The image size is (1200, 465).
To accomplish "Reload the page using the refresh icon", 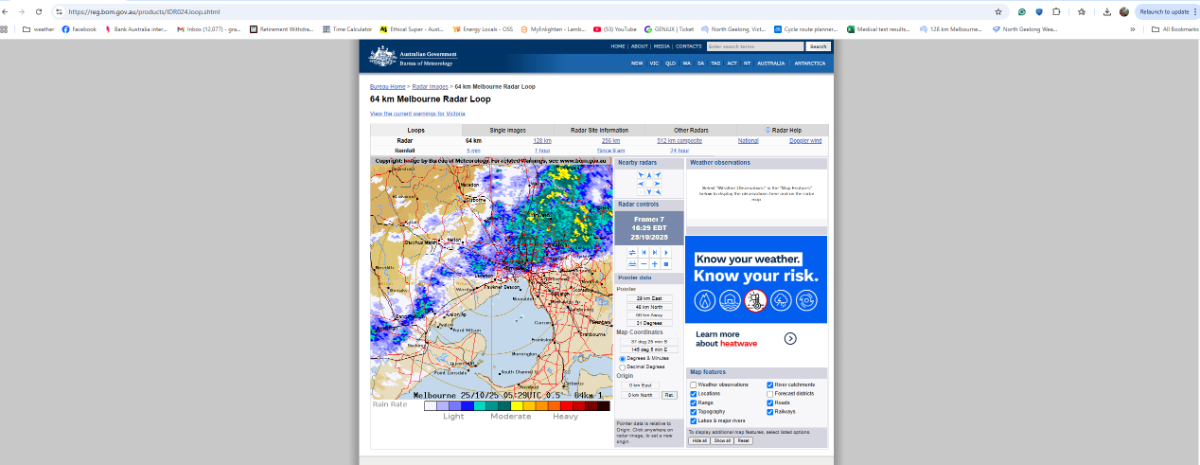I will point(39,12).
